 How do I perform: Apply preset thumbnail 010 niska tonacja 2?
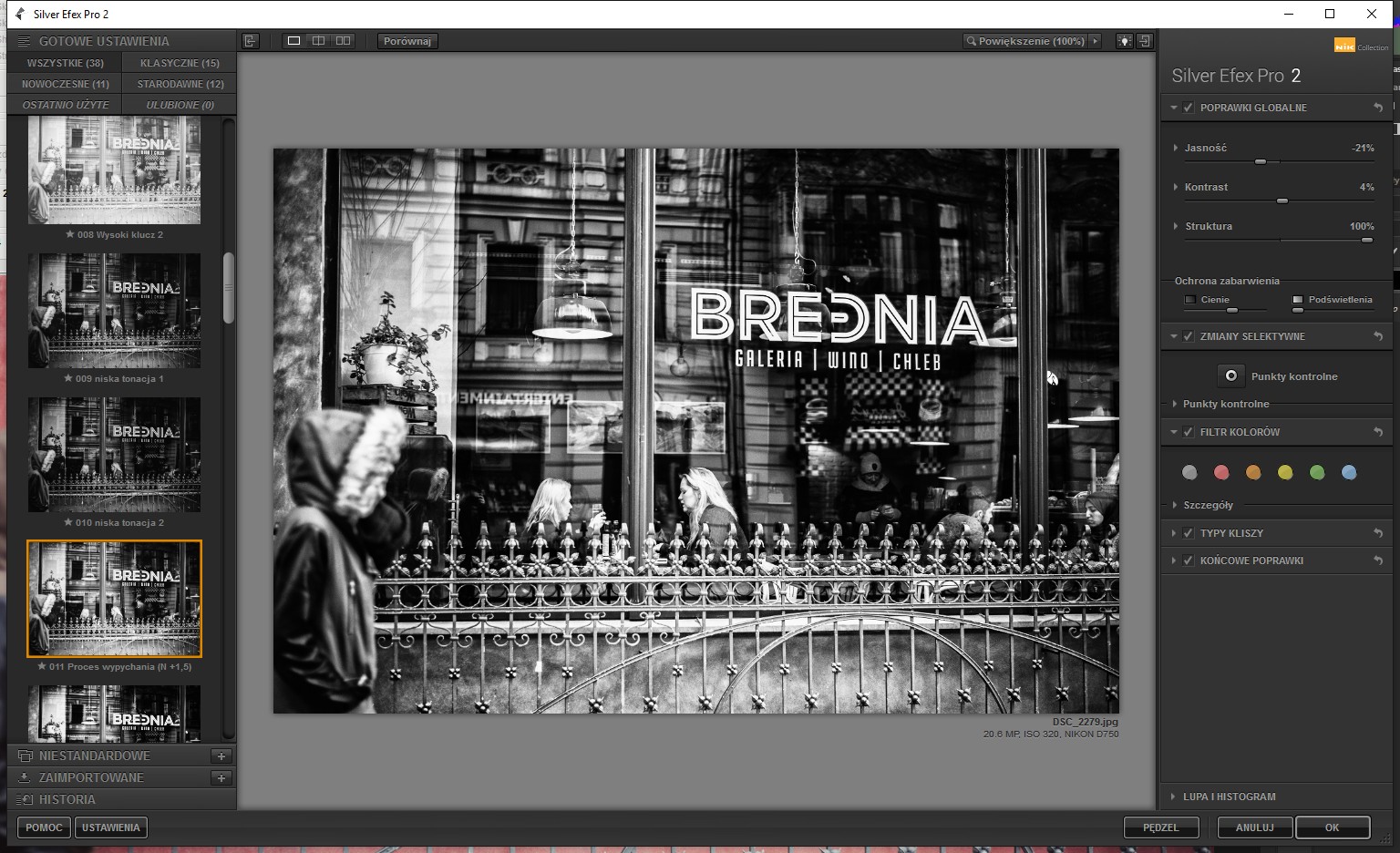coord(114,455)
